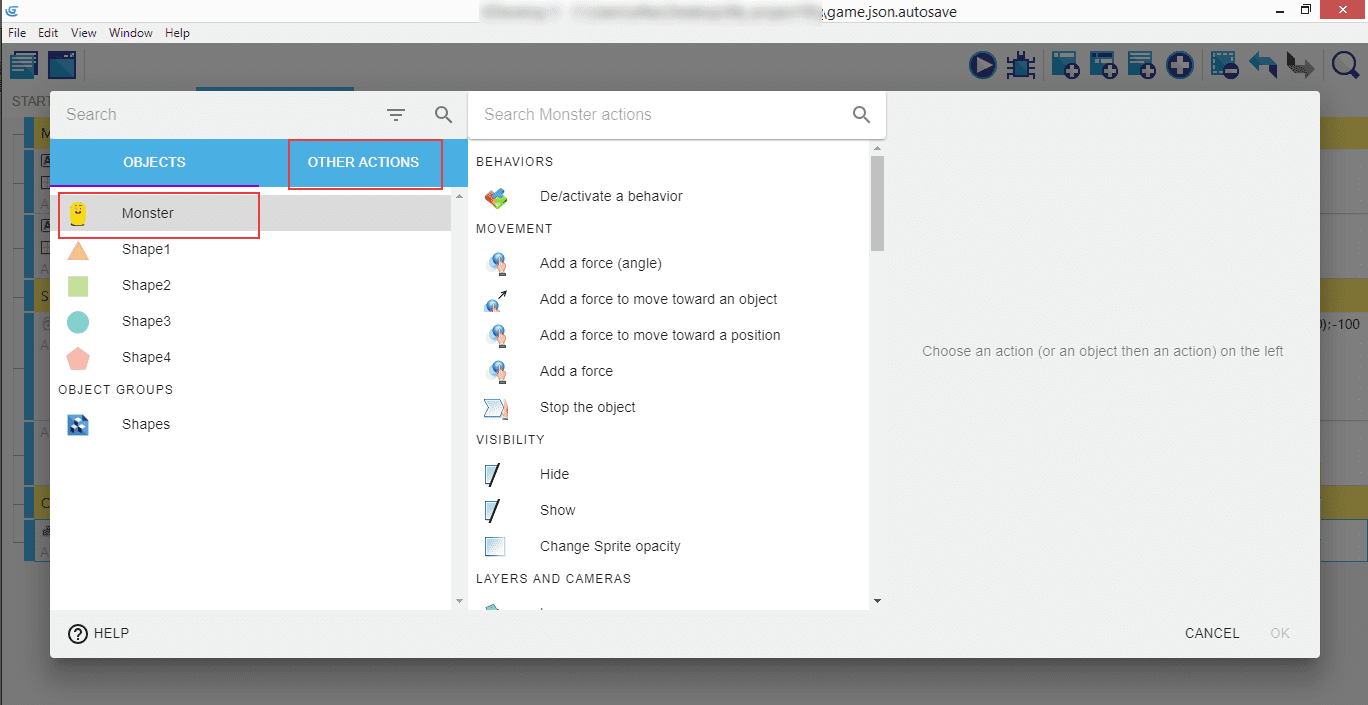Click the Cancel button in the dialog
Image resolution: width=1368 pixels, height=705 pixels.
click(1212, 633)
